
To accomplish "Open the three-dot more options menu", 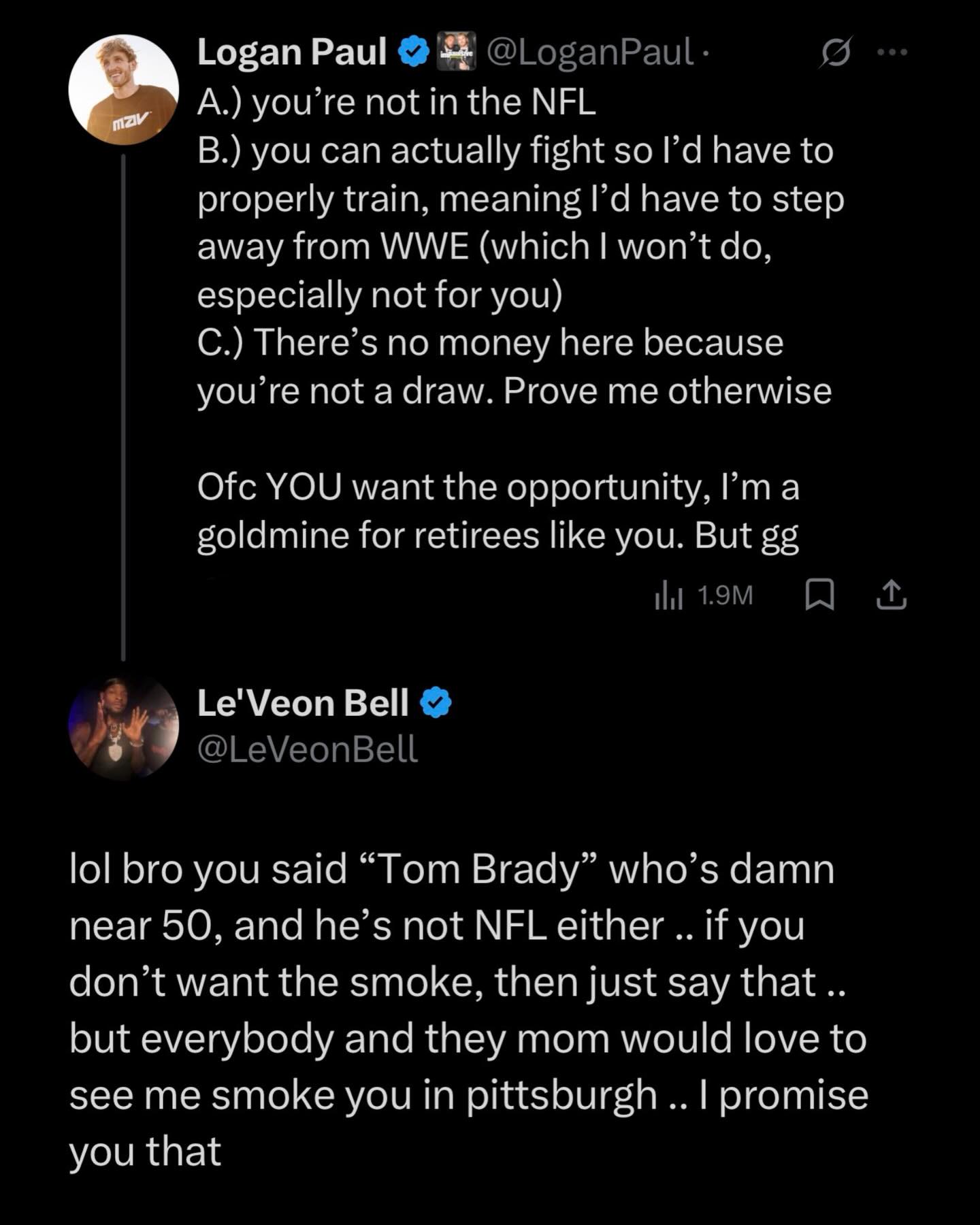I will tap(892, 52).
